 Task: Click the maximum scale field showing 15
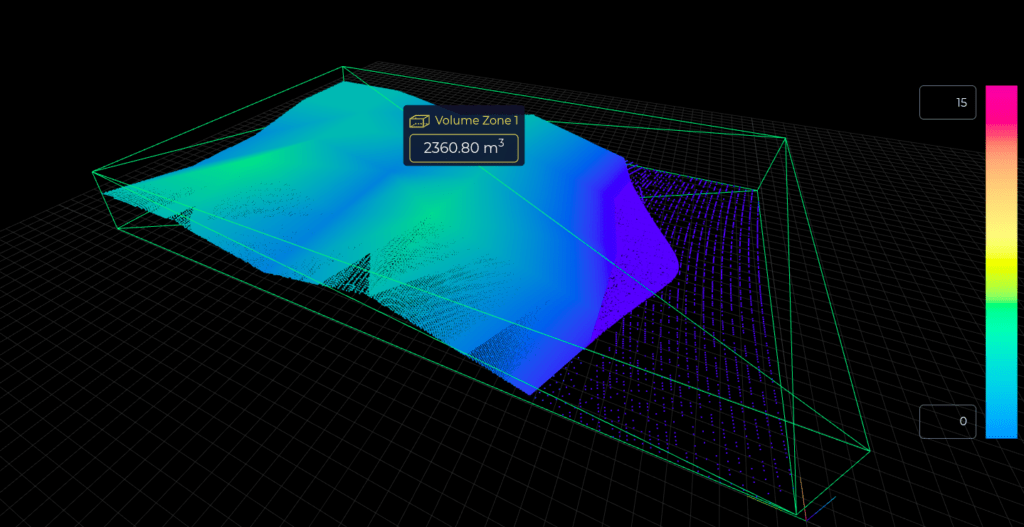click(947, 102)
